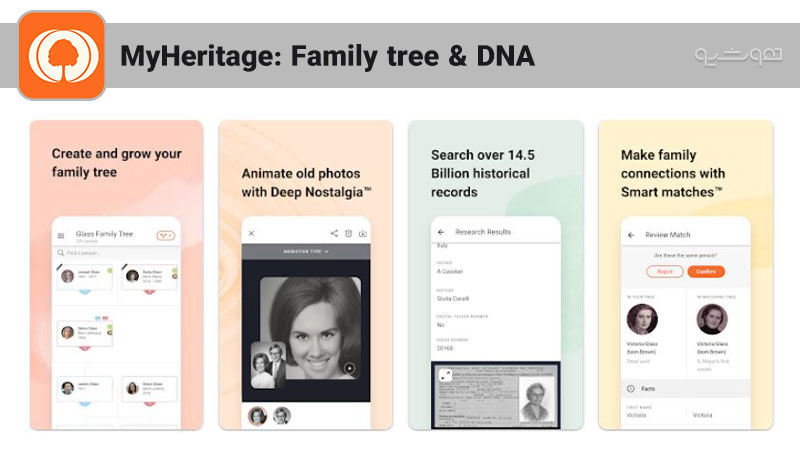
Task: Open the couple photo thumbnail overlapping the portrait
Action: (x=268, y=365)
